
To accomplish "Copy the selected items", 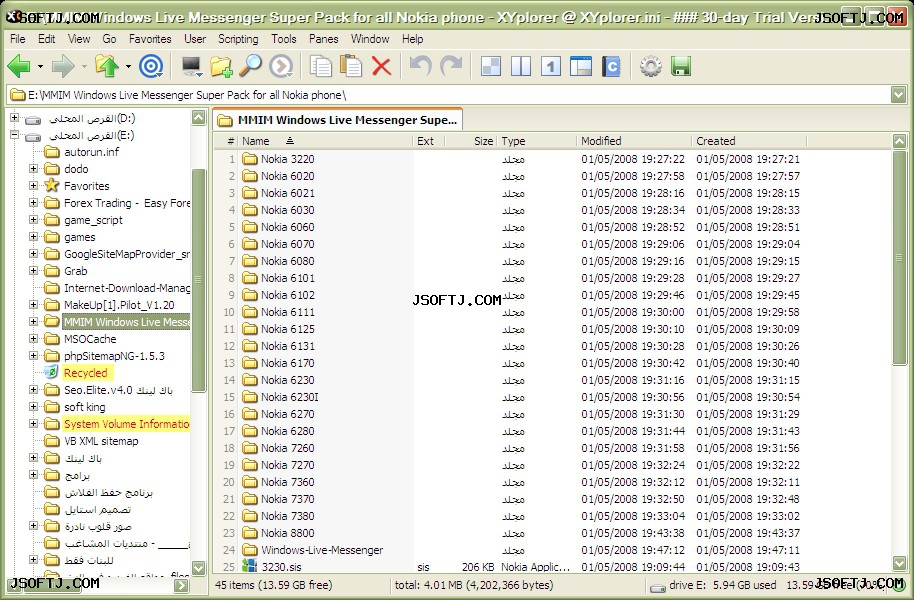I will [321, 66].
